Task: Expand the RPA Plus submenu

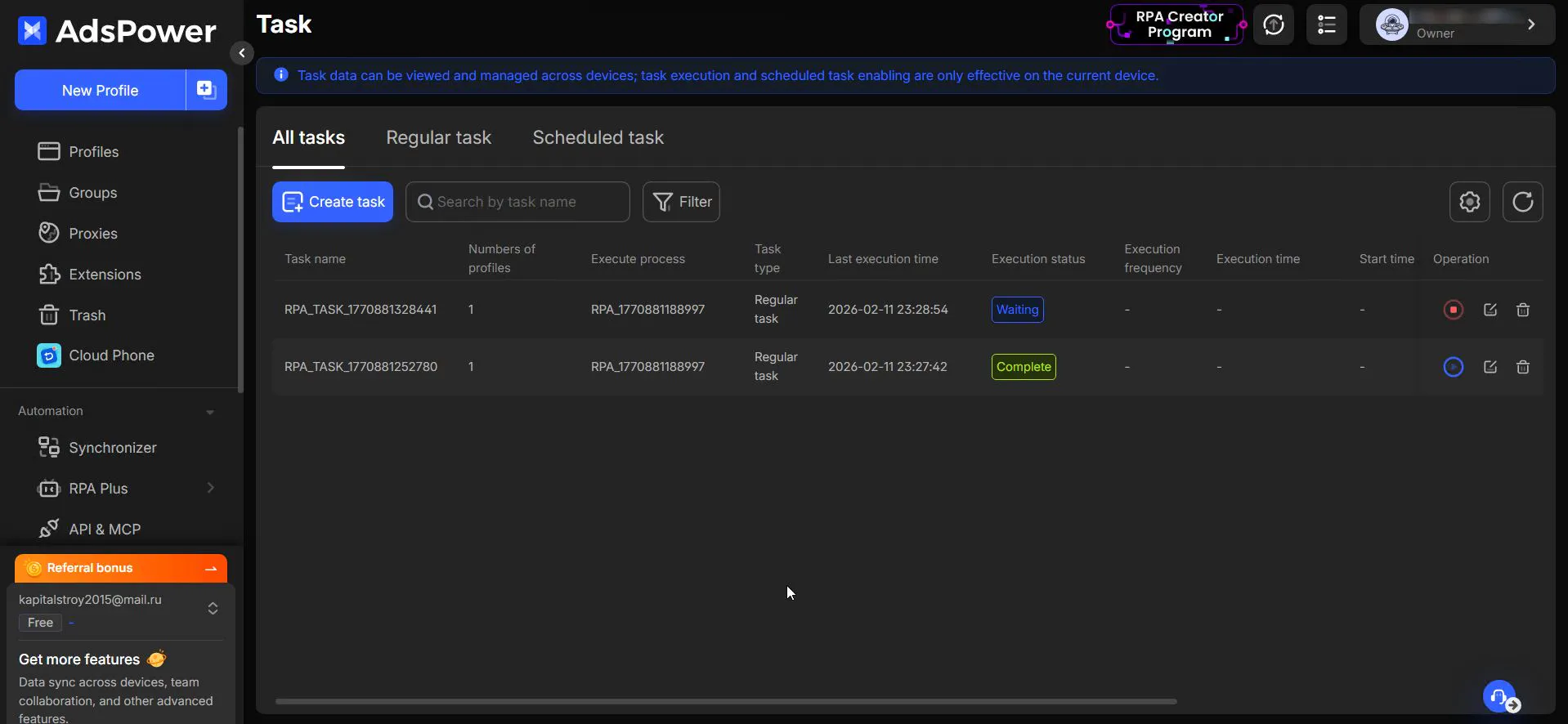Action: pyautogui.click(x=211, y=488)
